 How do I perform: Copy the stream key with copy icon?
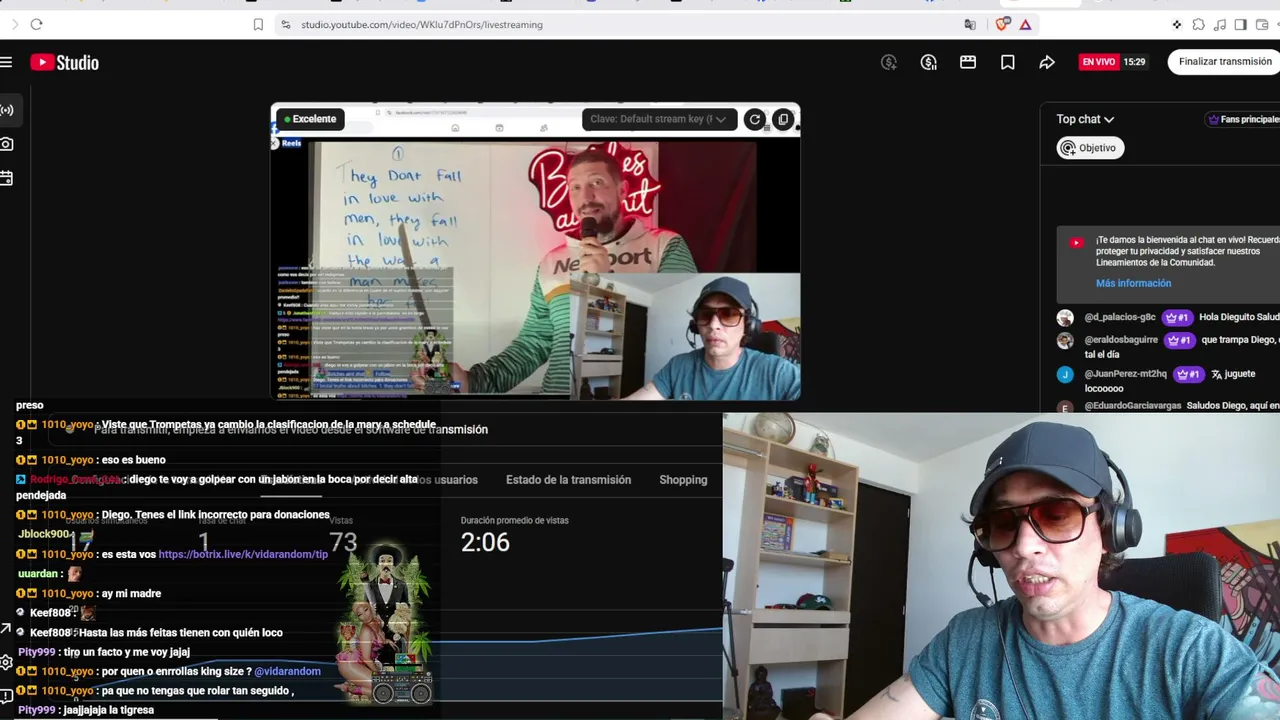(783, 119)
